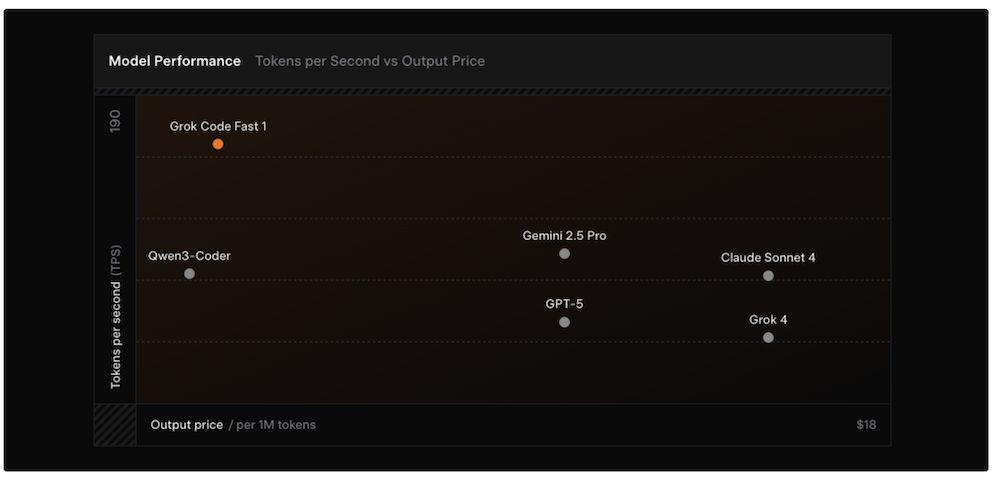Screen dimensions: 1000x483
Task: Click the 190 value on the vertical axis
Action: click(116, 123)
